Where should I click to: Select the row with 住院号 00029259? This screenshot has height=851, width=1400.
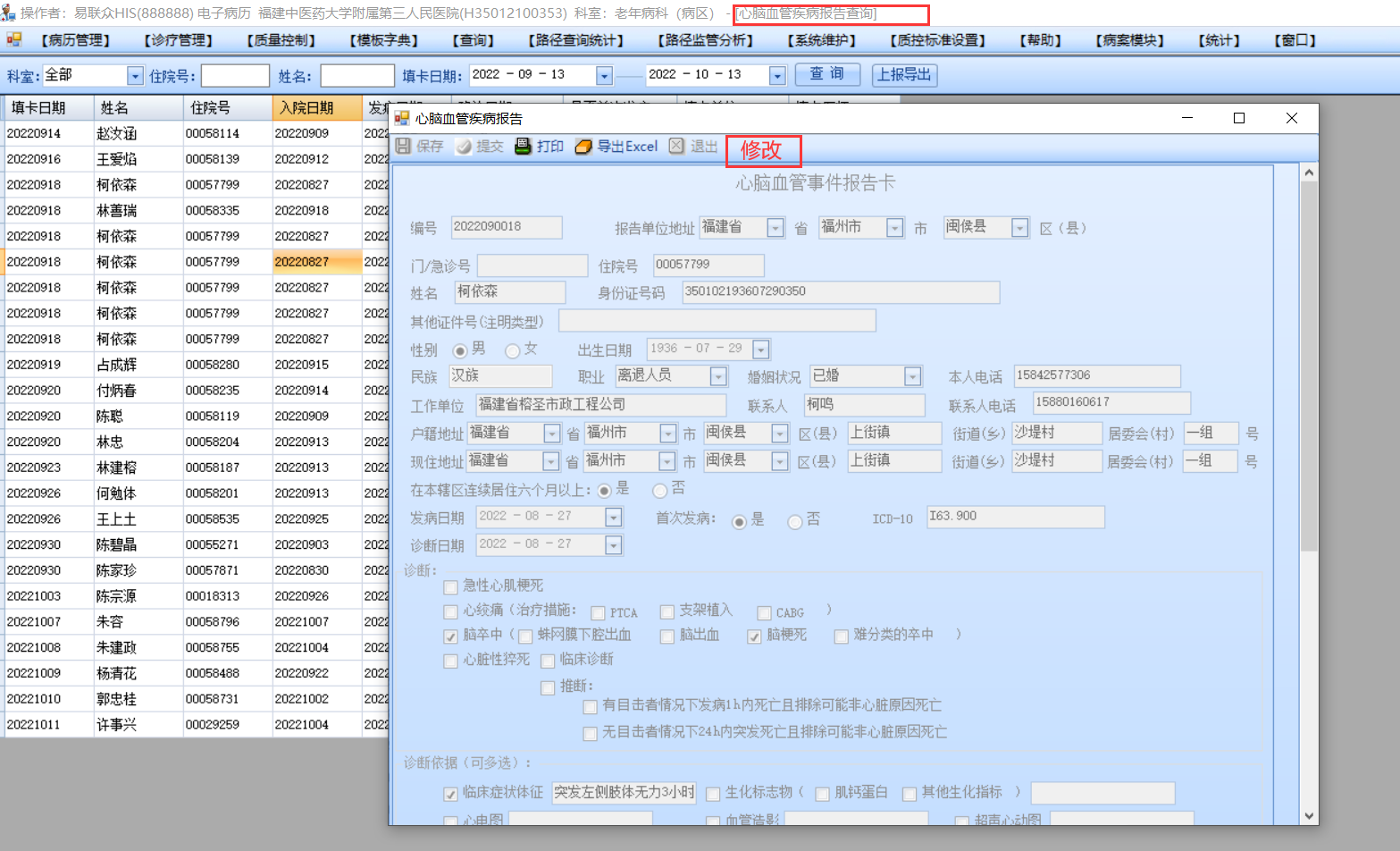pos(195,725)
